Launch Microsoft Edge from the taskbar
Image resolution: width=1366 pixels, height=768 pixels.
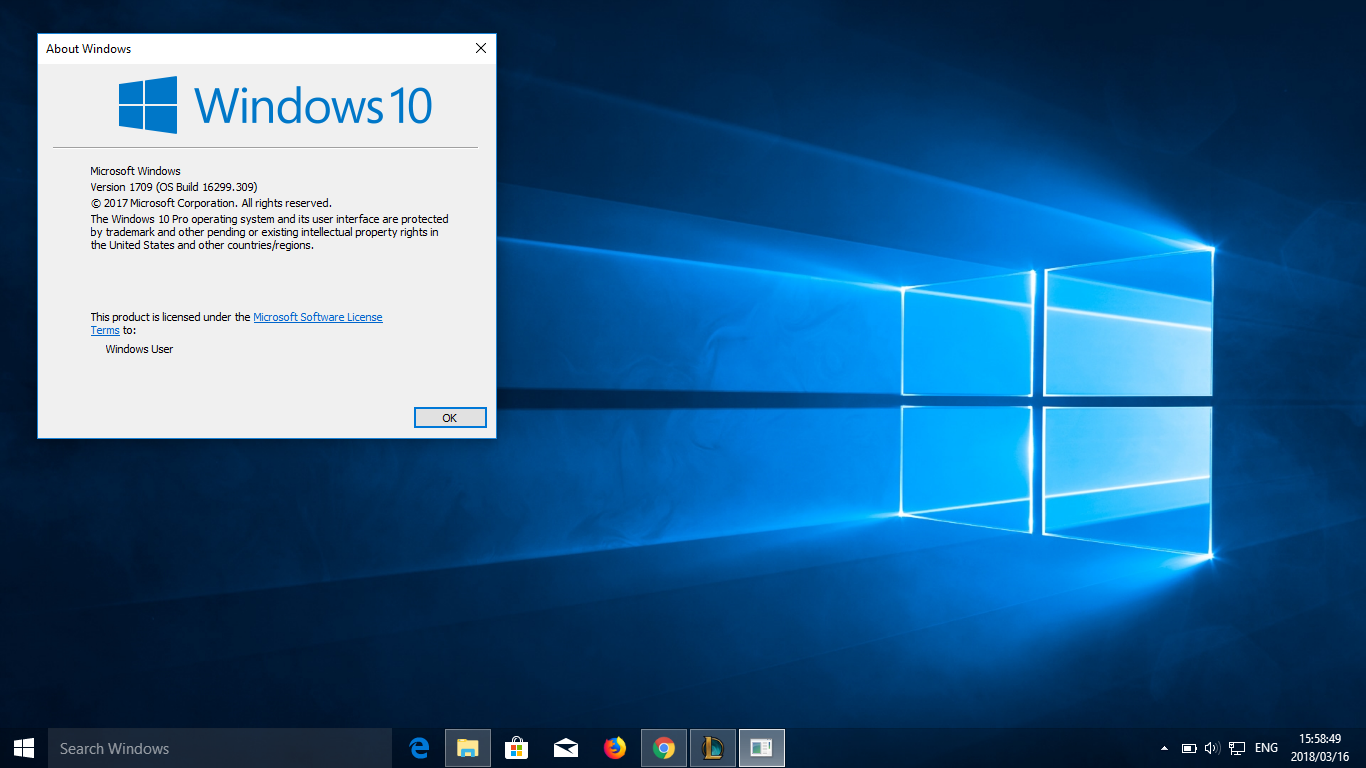[x=420, y=748]
